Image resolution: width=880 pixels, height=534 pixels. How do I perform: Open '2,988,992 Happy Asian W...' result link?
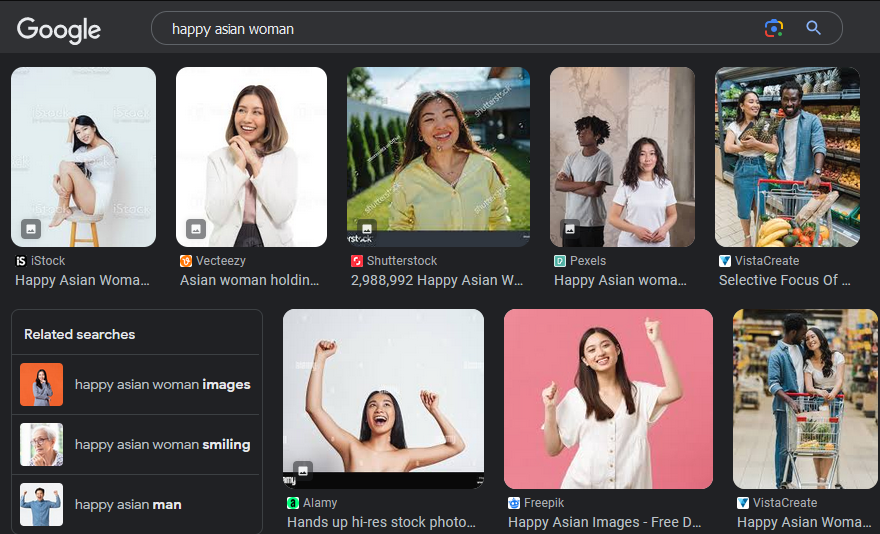(437, 281)
